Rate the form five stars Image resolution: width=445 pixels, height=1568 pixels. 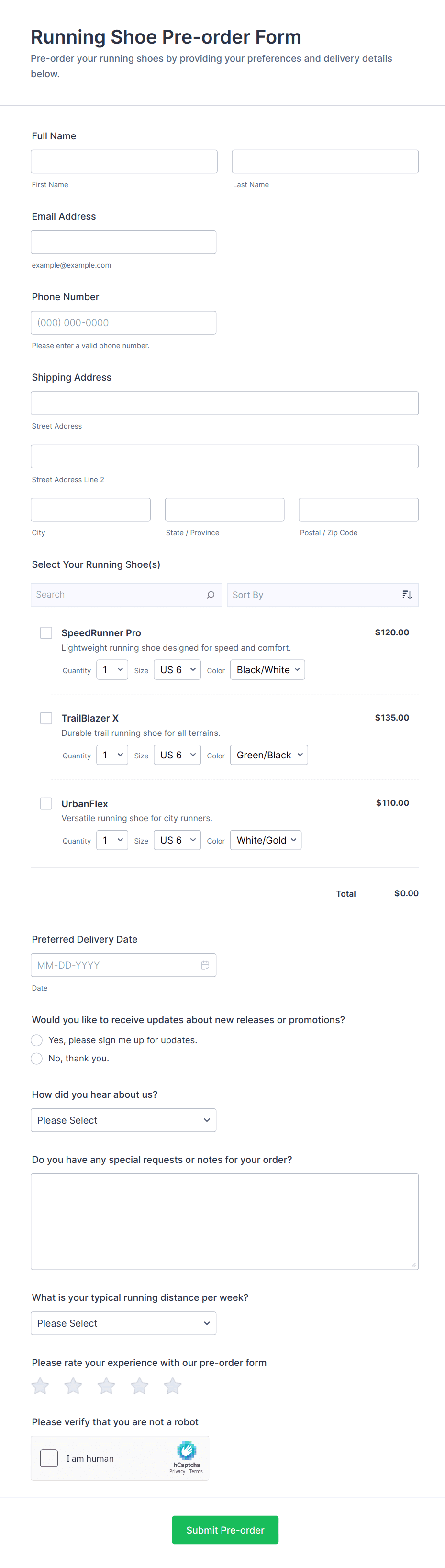click(x=173, y=1386)
